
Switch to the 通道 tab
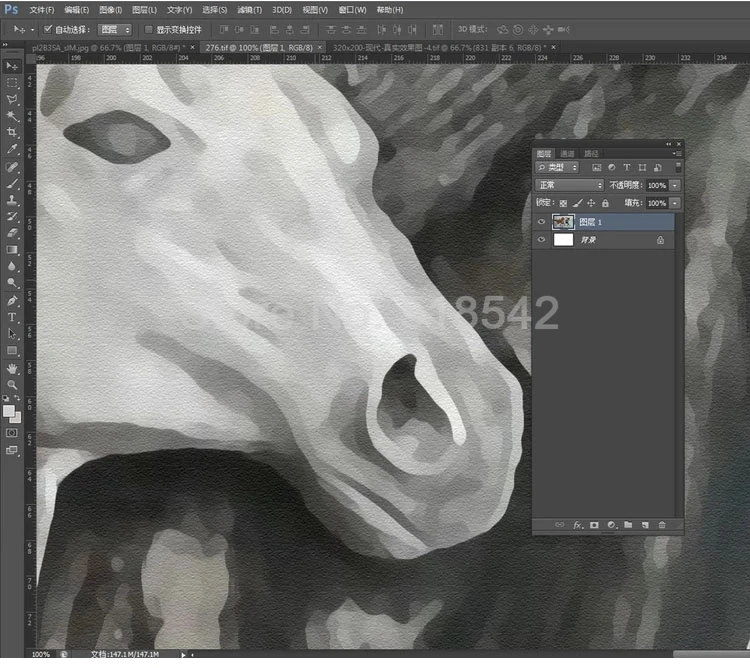tap(567, 153)
